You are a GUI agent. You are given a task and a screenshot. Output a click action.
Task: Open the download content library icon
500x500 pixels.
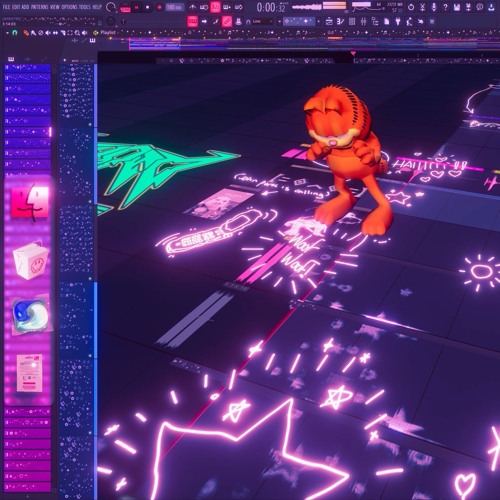[491, 7]
